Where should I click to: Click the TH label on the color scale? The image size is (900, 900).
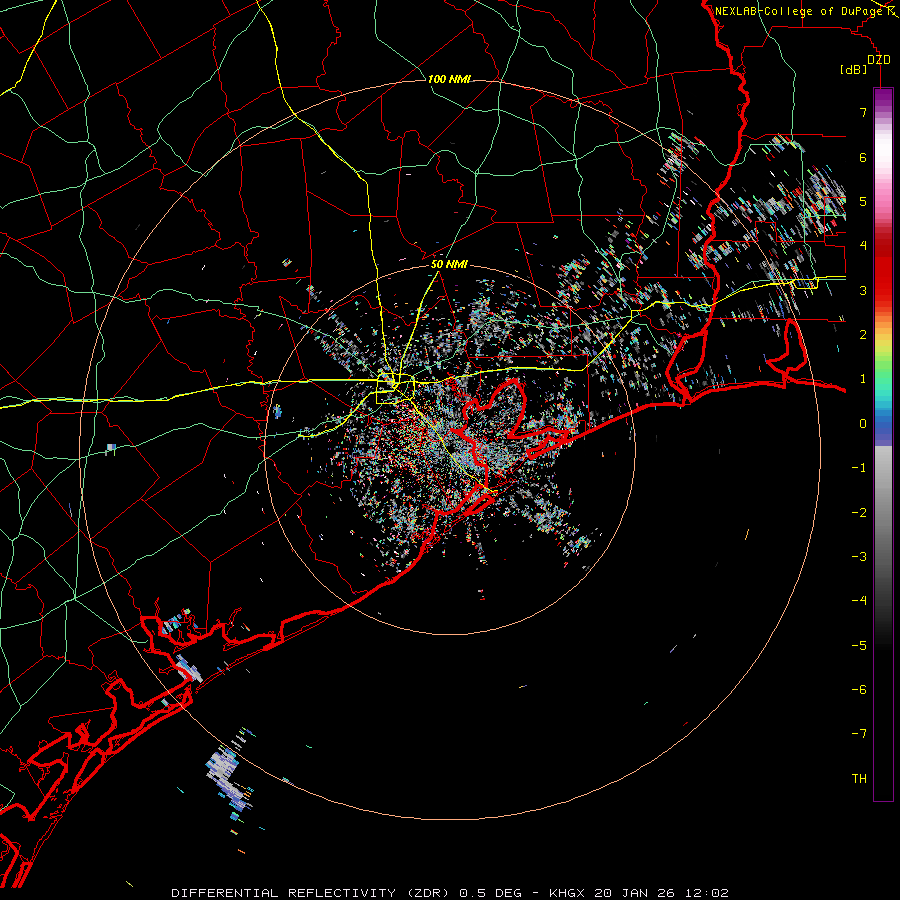click(x=859, y=779)
